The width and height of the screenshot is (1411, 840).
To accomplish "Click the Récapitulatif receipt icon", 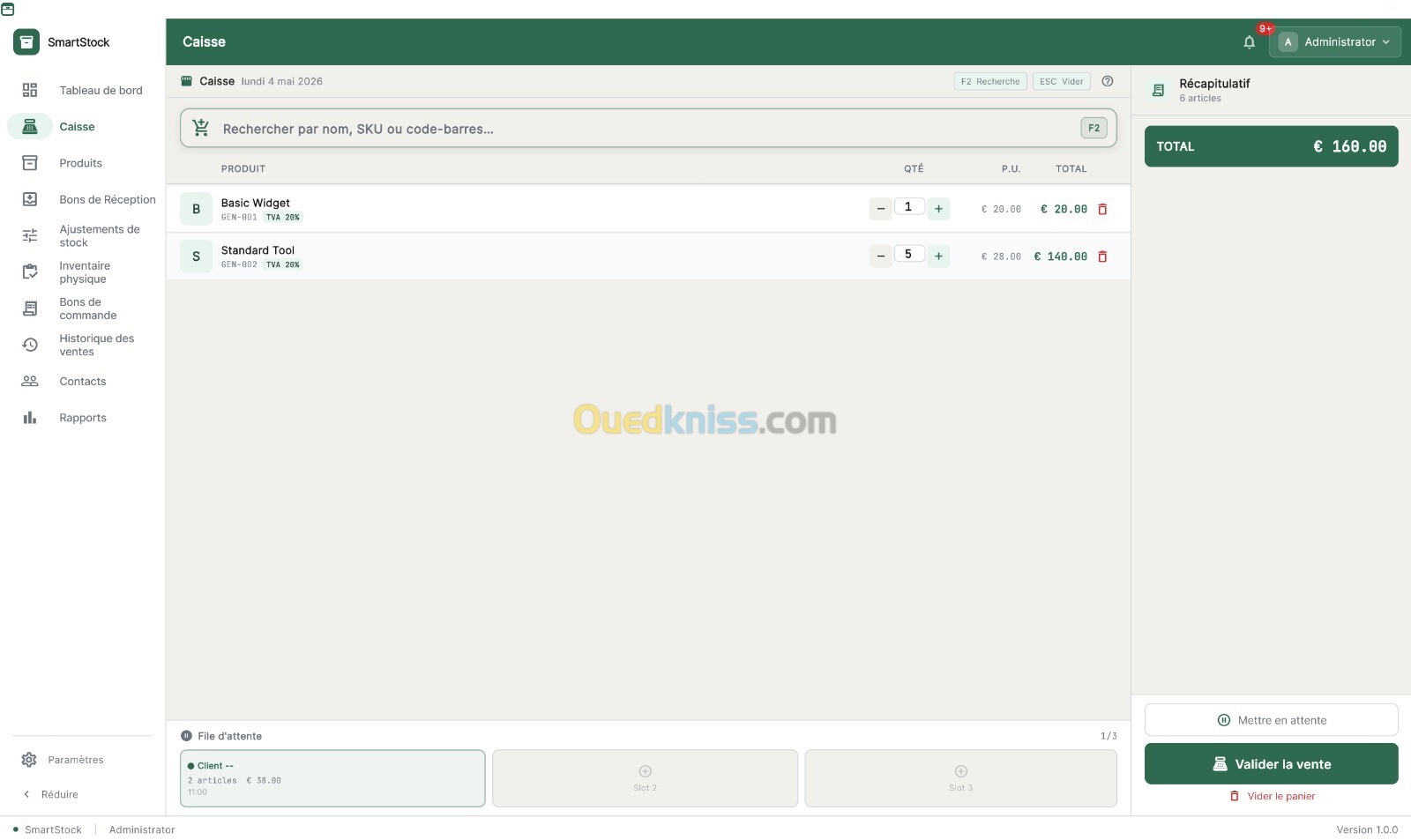I will pyautogui.click(x=1159, y=90).
